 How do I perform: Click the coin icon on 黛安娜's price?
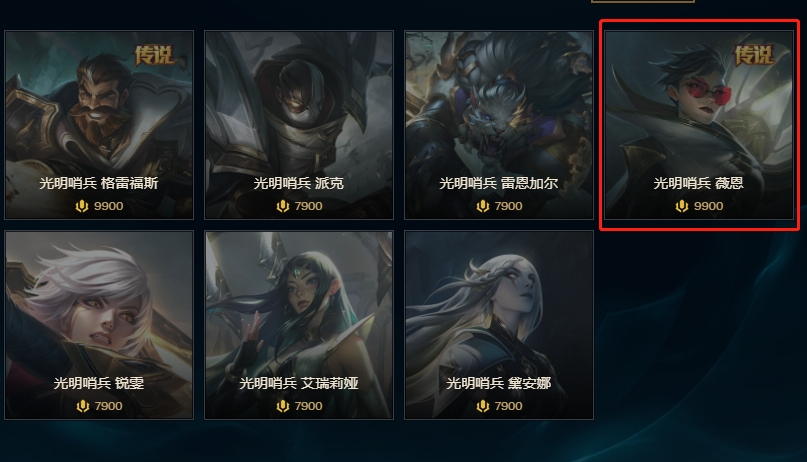pos(482,406)
